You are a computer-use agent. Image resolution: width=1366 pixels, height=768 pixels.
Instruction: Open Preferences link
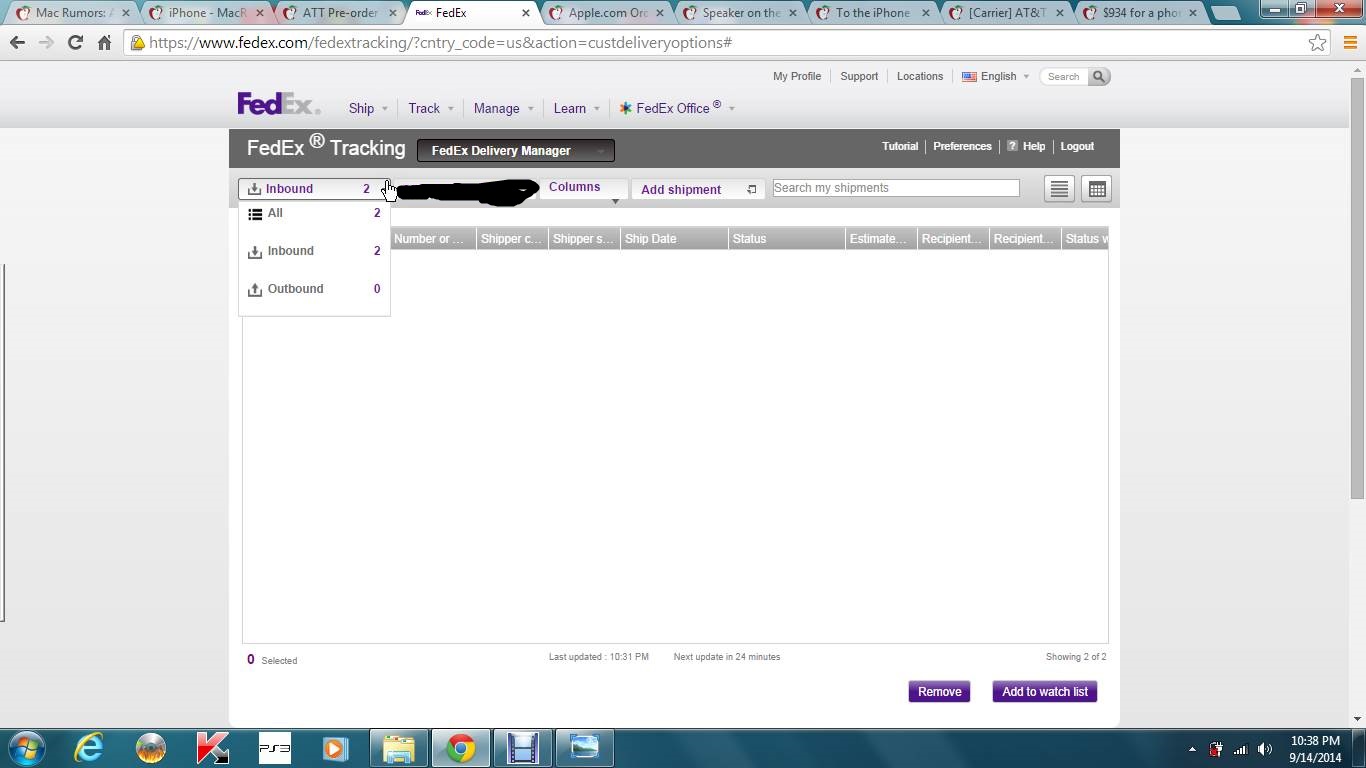[962, 146]
